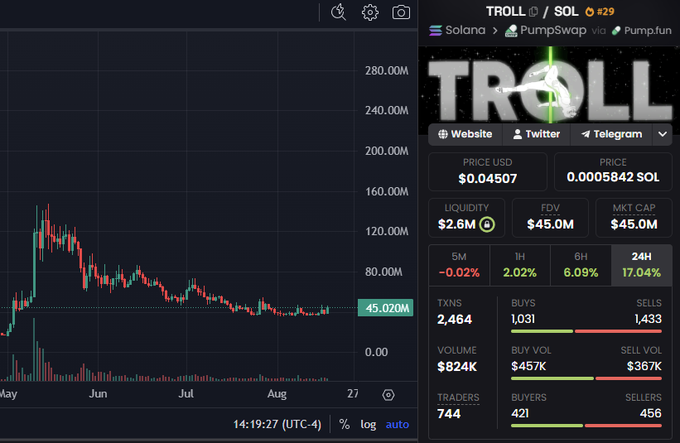Select the 1H timeframe tab

point(520,265)
